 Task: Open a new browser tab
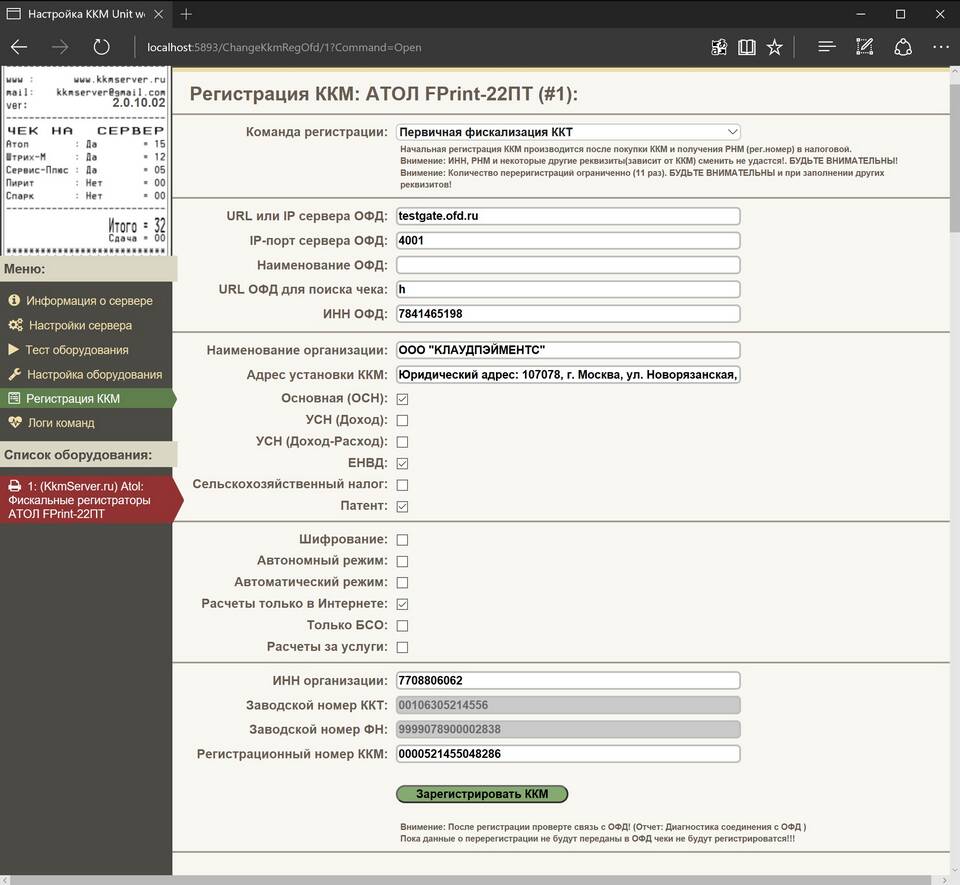[x=186, y=13]
